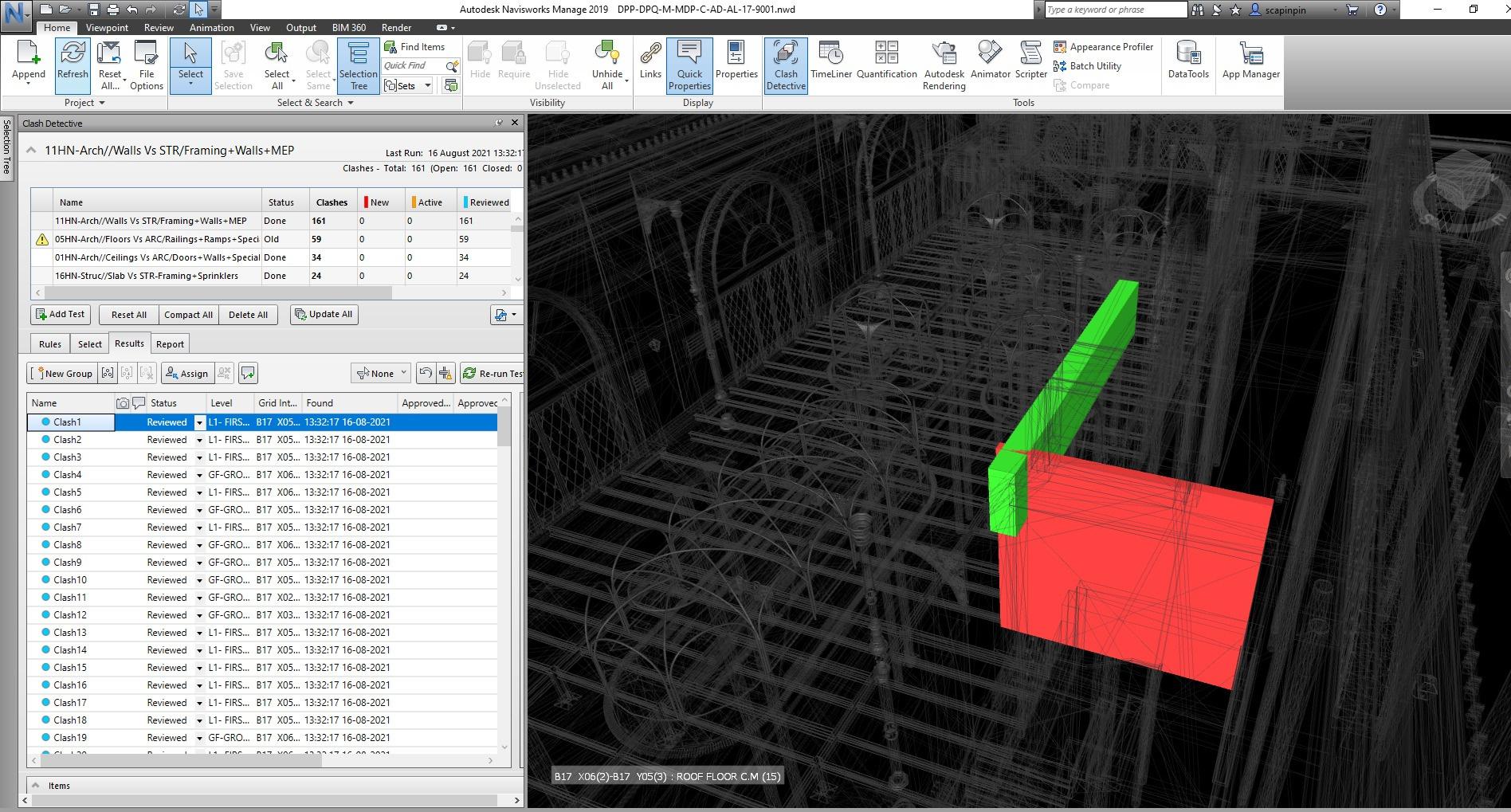This screenshot has width=1511, height=812.
Task: Select the Clash7 result row
Action: [262, 528]
